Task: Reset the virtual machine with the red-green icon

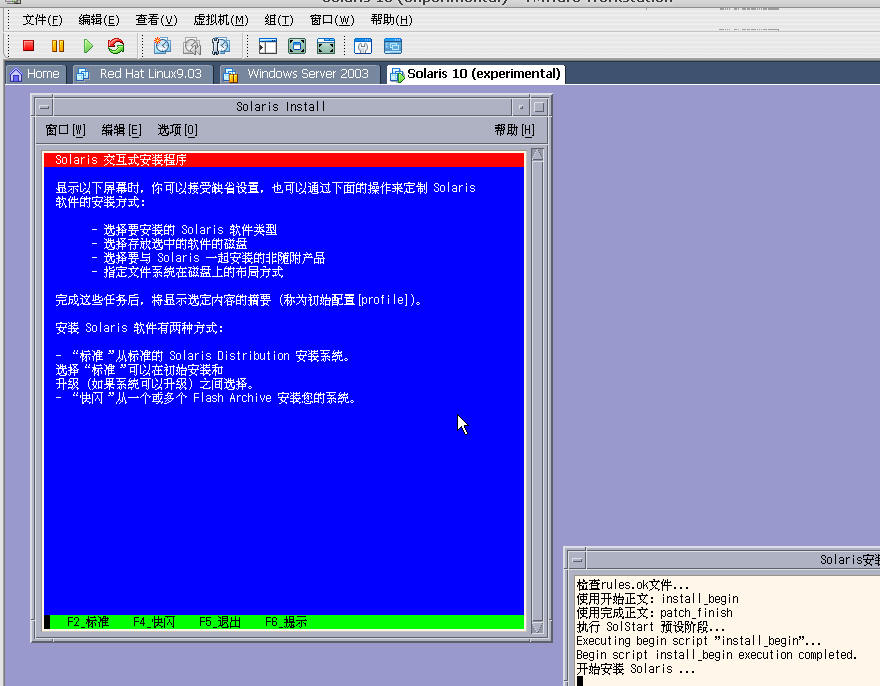Action: 116,46
